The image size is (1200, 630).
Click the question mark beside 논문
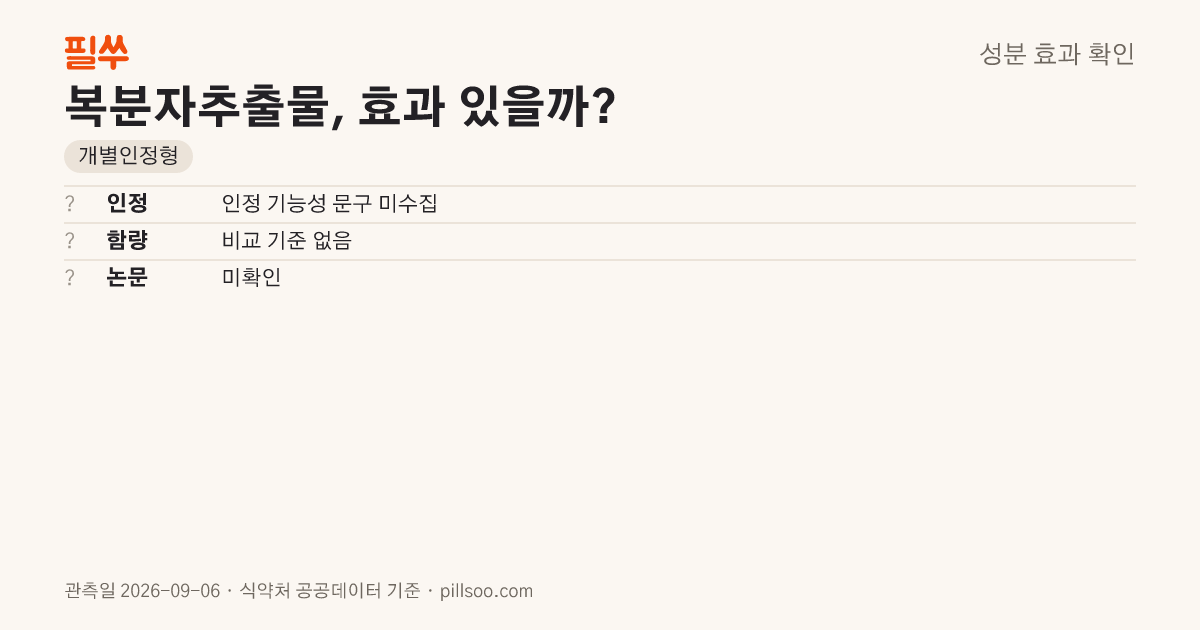(x=70, y=278)
